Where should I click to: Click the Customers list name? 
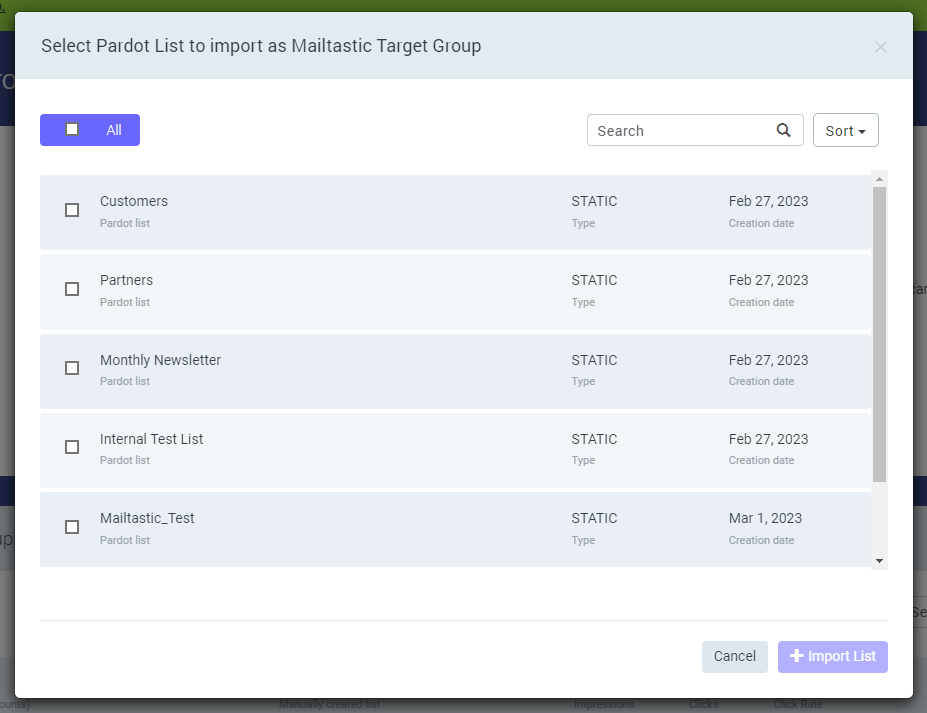pyautogui.click(x=134, y=201)
